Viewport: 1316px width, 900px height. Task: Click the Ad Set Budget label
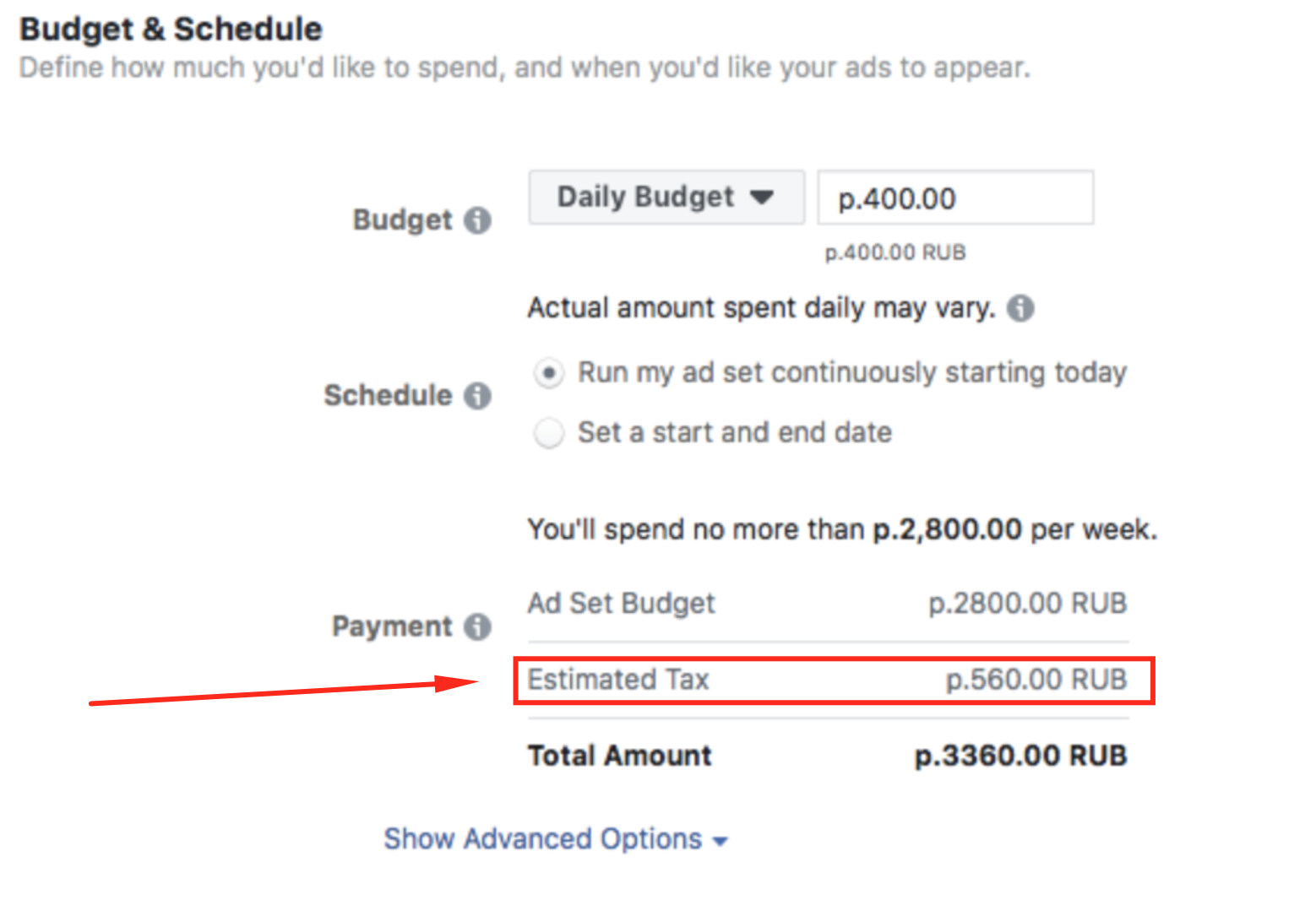(x=621, y=604)
